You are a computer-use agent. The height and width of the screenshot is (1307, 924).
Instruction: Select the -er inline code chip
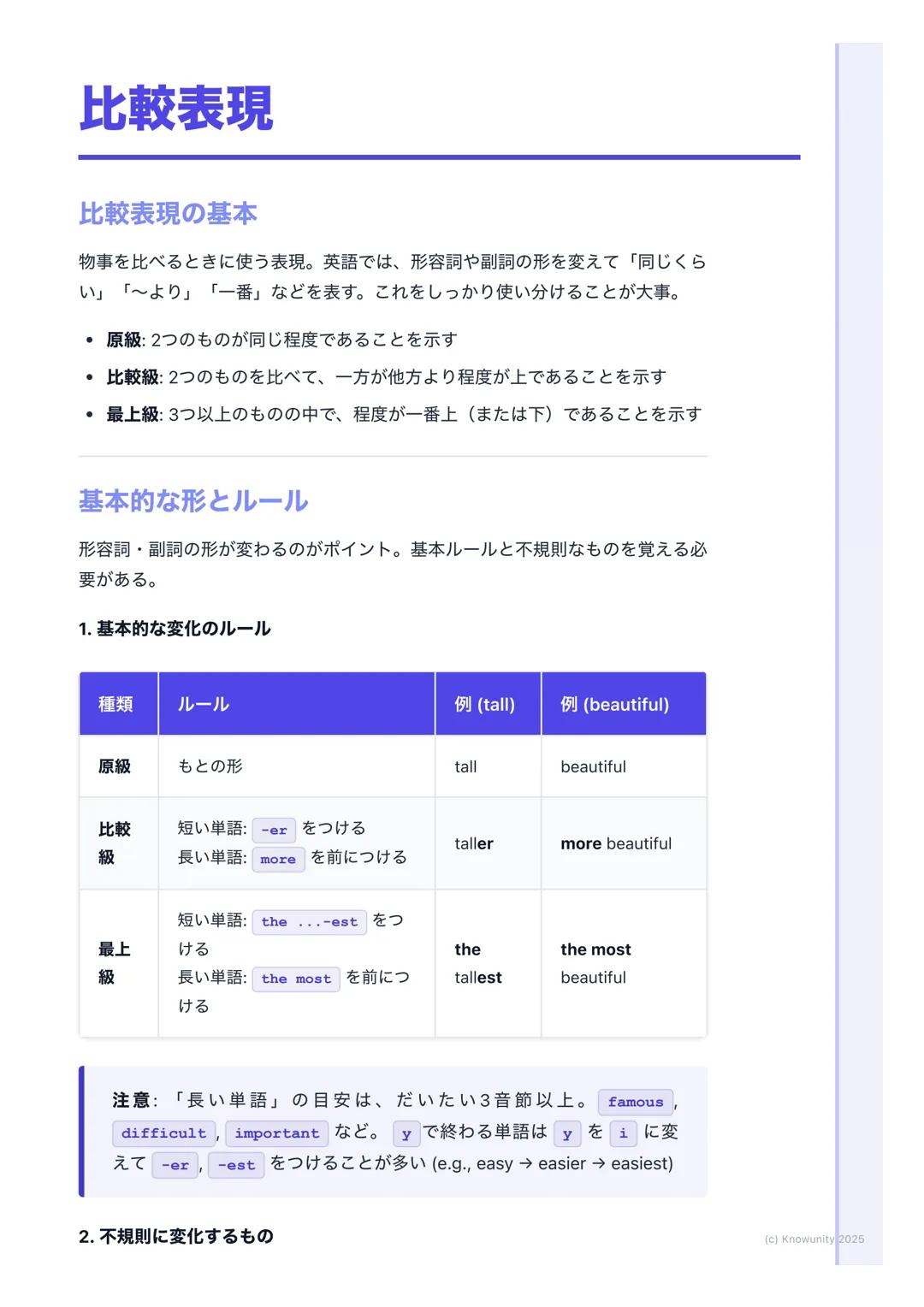point(274,829)
